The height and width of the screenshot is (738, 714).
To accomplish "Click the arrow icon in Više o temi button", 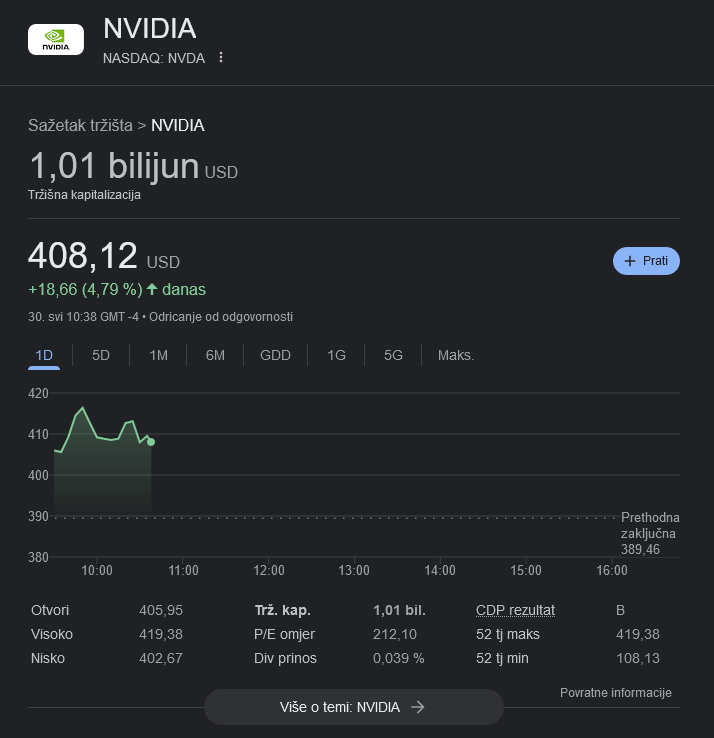I will pos(417,707).
